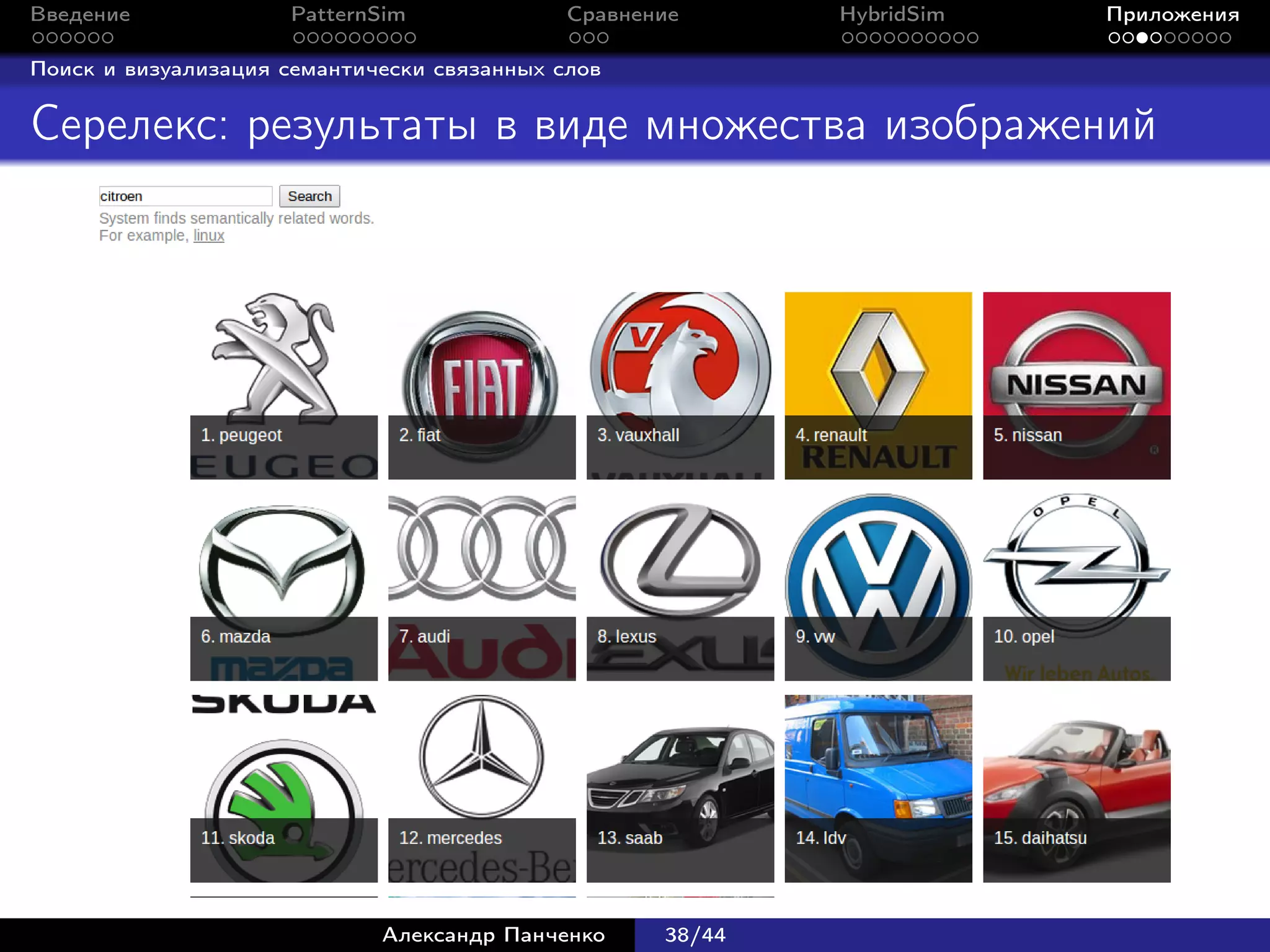Open the blue ldv van image

(x=878, y=788)
